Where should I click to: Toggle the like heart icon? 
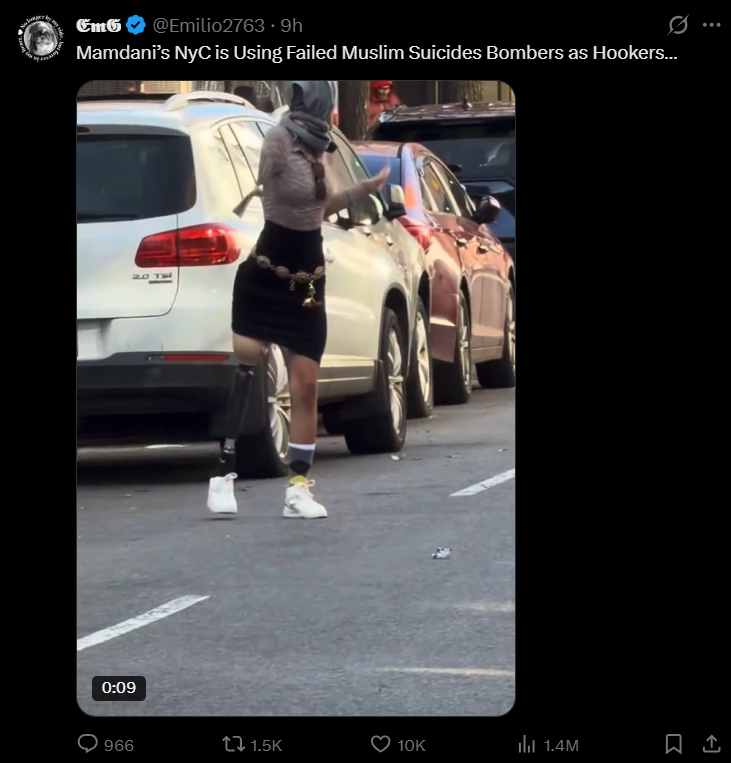coord(381,744)
